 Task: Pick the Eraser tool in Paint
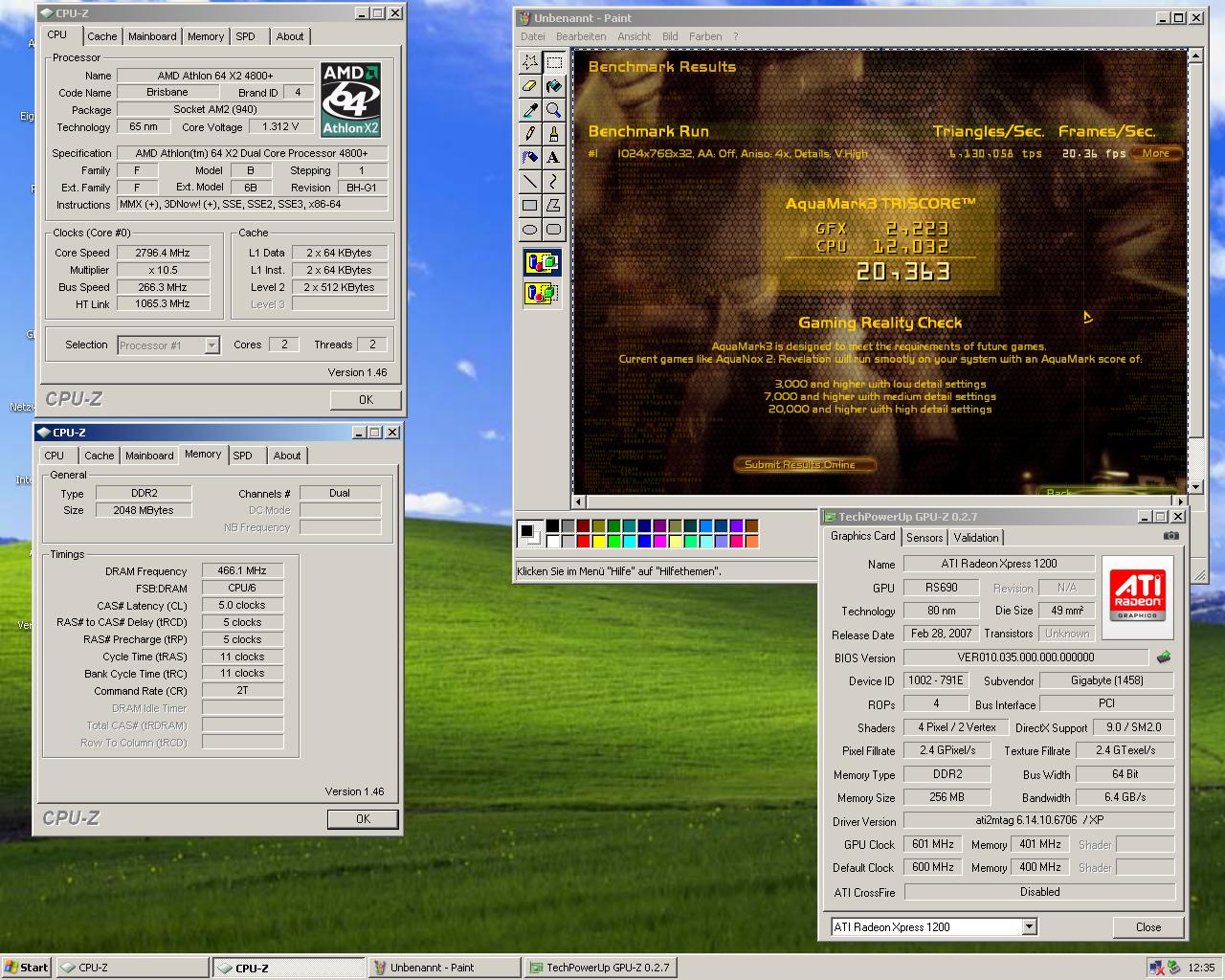[x=530, y=86]
